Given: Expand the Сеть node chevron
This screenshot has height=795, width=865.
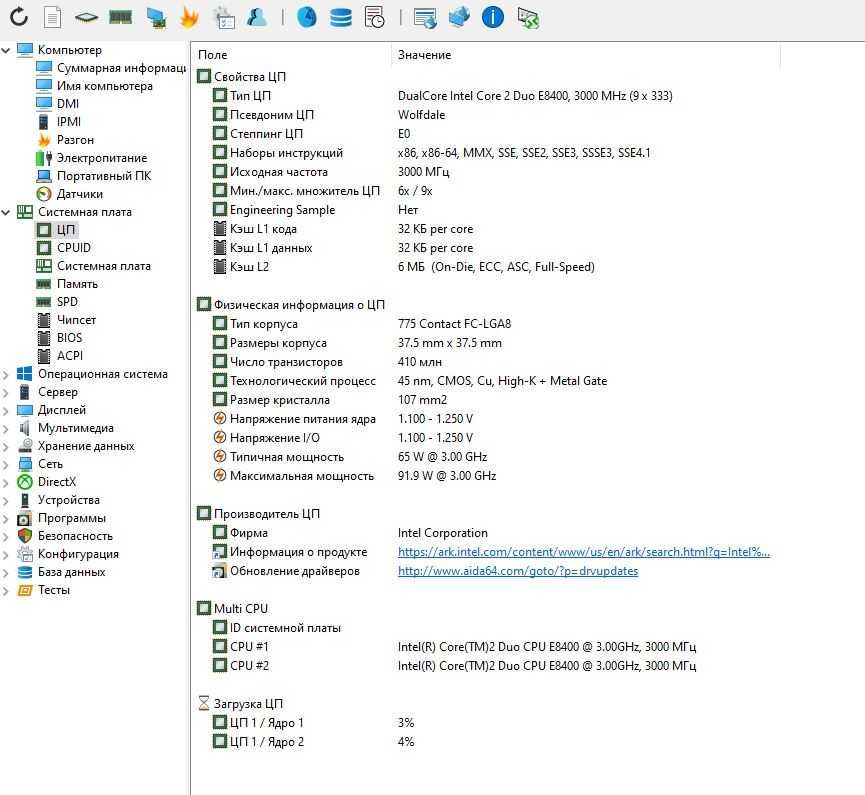Looking at the screenshot, I should coord(6,465).
